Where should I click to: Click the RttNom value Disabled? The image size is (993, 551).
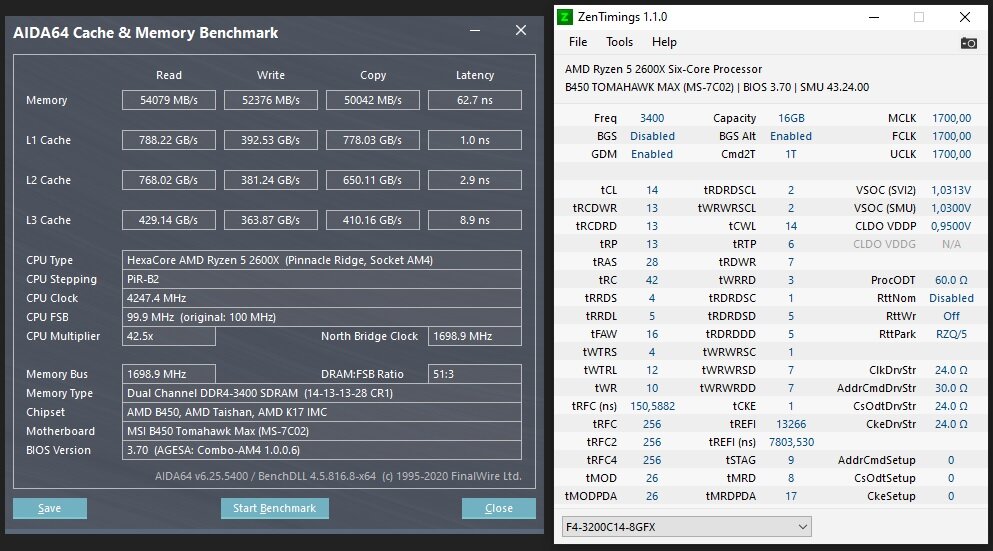[x=951, y=298]
